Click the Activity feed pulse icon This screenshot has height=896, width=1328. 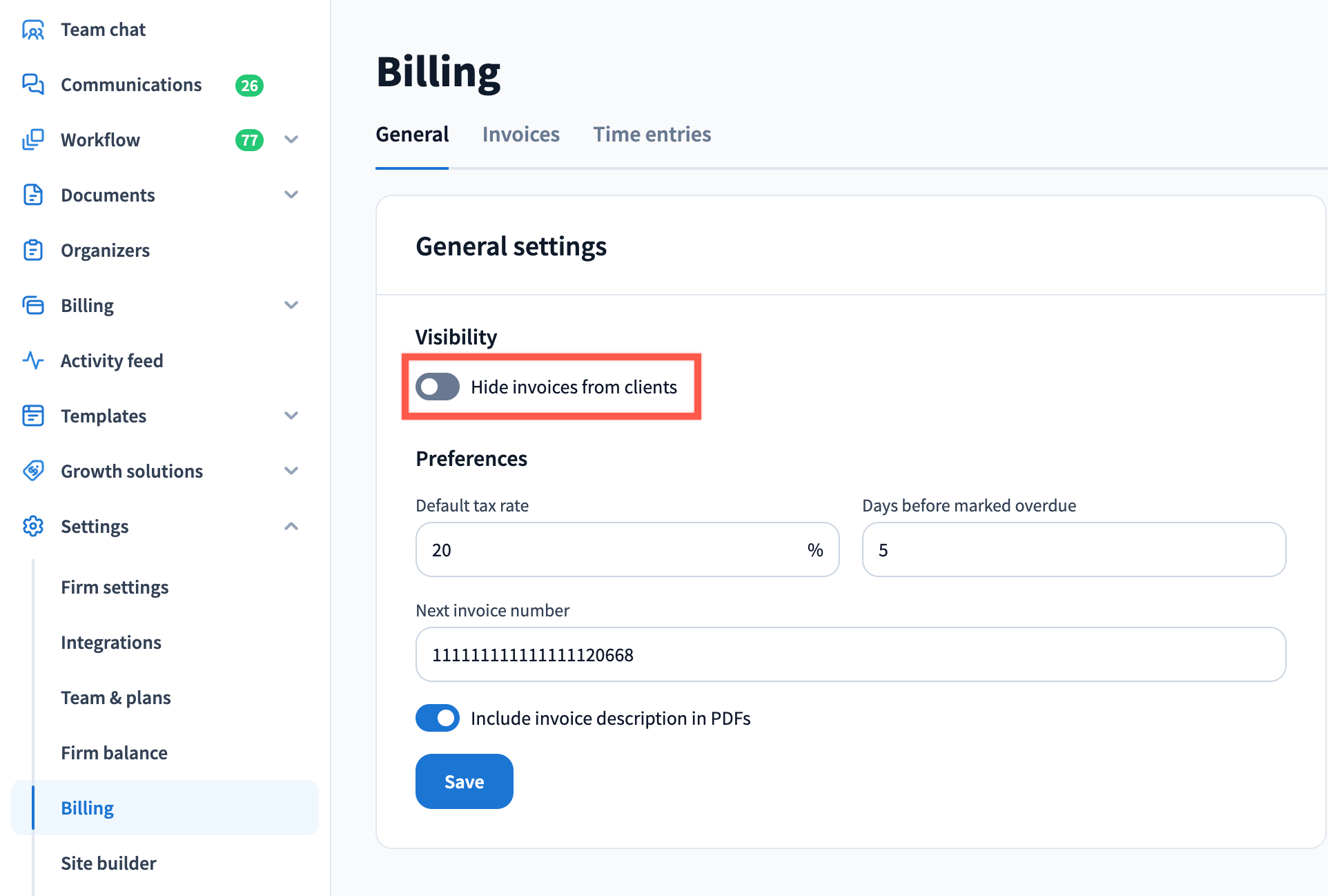click(x=33, y=360)
